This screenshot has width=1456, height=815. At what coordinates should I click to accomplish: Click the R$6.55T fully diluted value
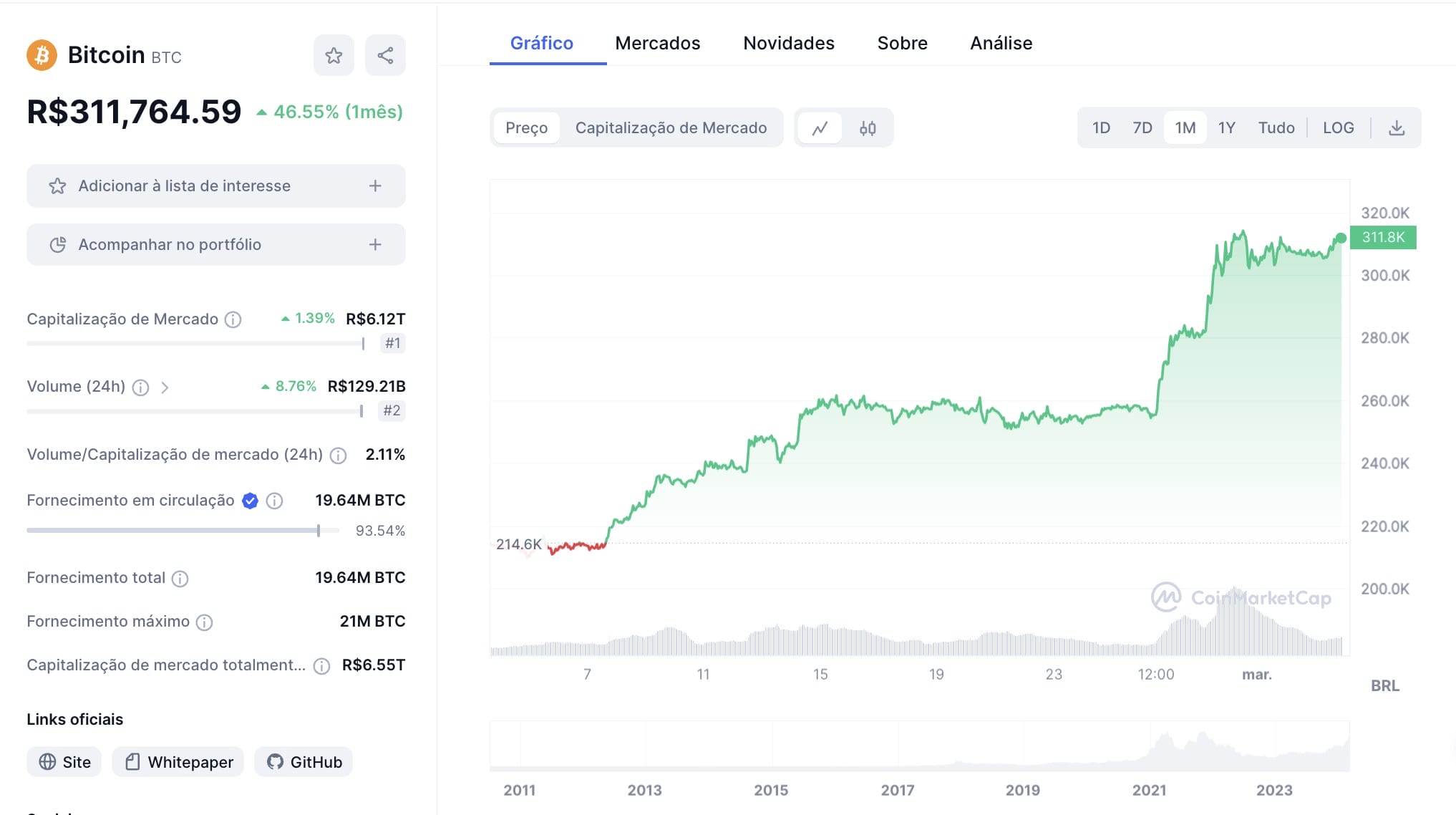click(x=374, y=665)
